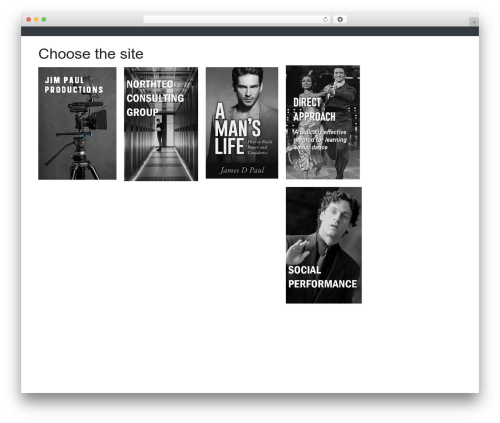Open the Direct Approach dance cover
The height and width of the screenshot is (423, 500).
323,122
